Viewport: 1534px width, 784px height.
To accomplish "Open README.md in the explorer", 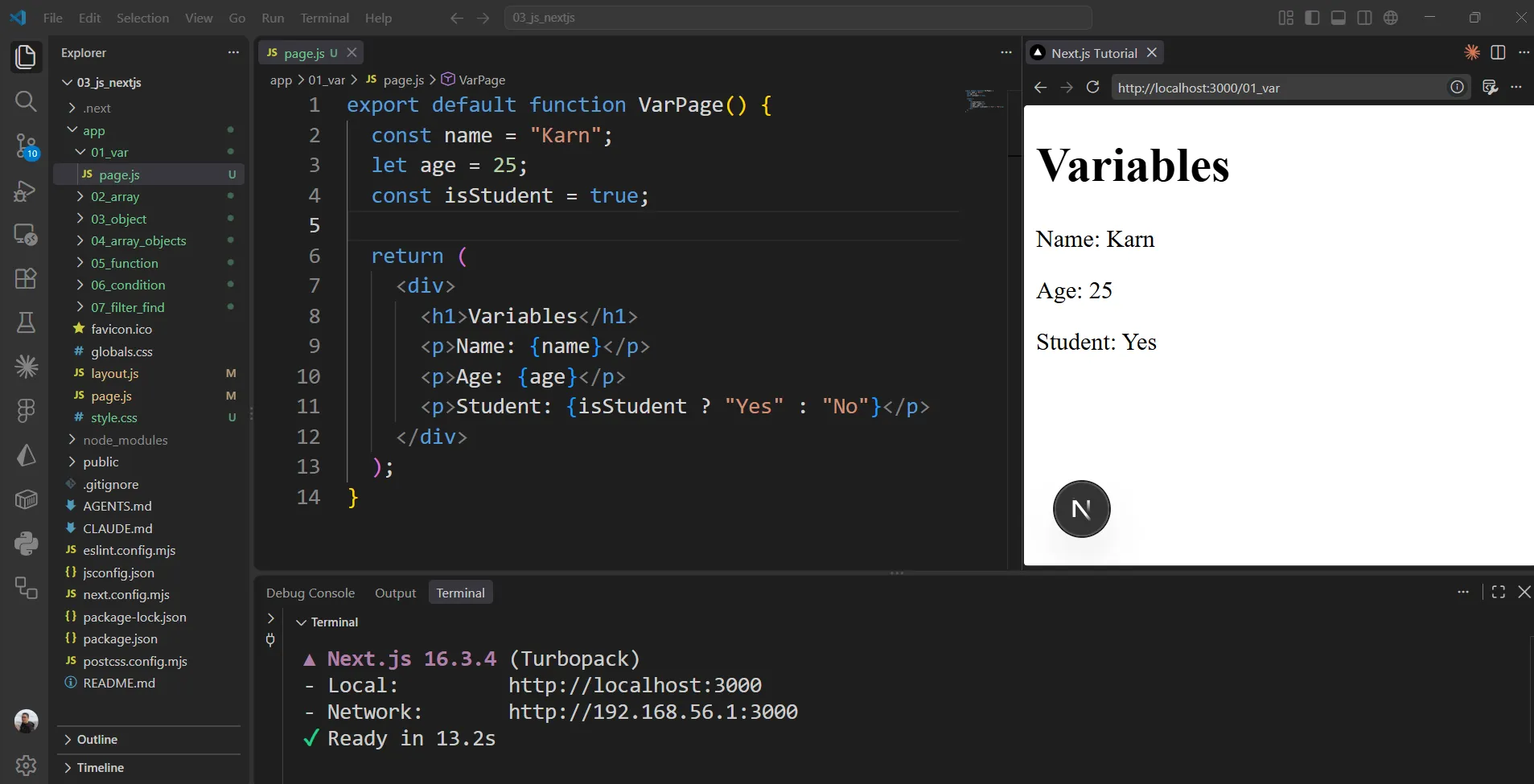I will pyautogui.click(x=119, y=683).
